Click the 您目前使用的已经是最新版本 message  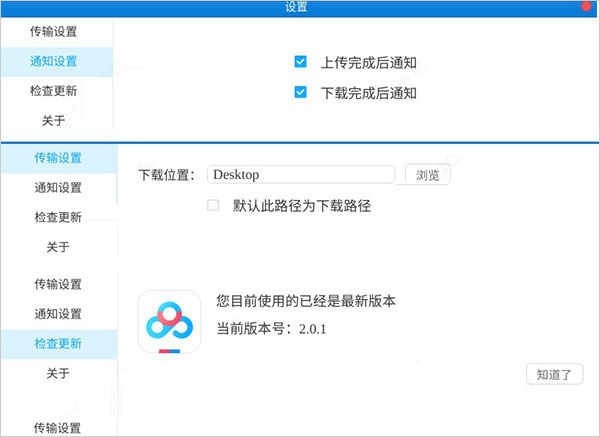pos(306,301)
